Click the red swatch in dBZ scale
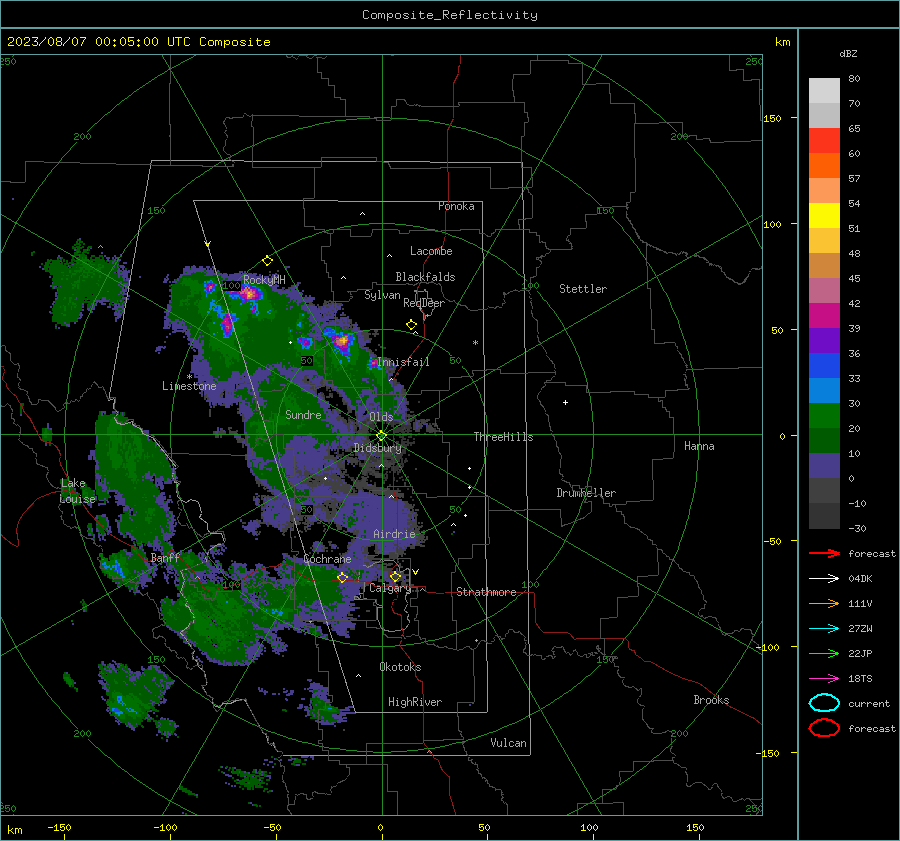 pyautogui.click(x=824, y=141)
